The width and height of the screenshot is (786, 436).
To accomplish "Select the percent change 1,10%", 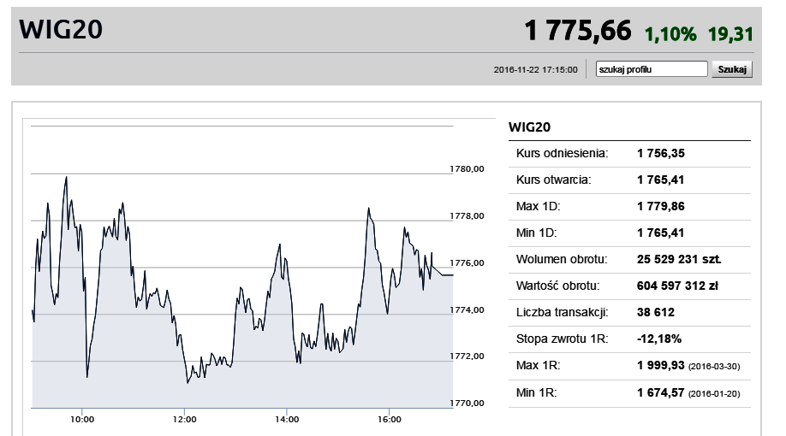I will tap(670, 35).
